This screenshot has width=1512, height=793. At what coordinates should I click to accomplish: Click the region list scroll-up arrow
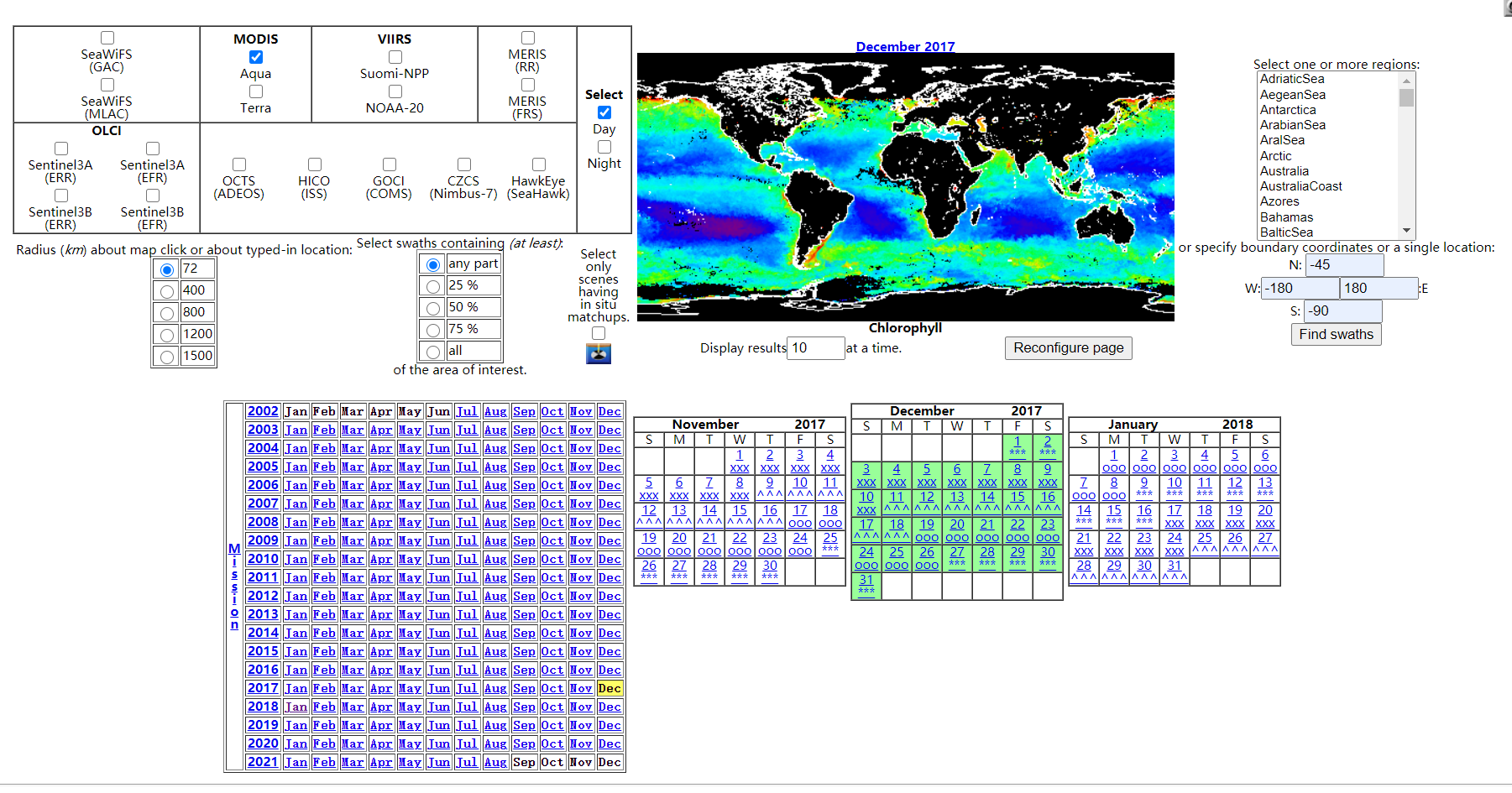pyautogui.click(x=1406, y=81)
